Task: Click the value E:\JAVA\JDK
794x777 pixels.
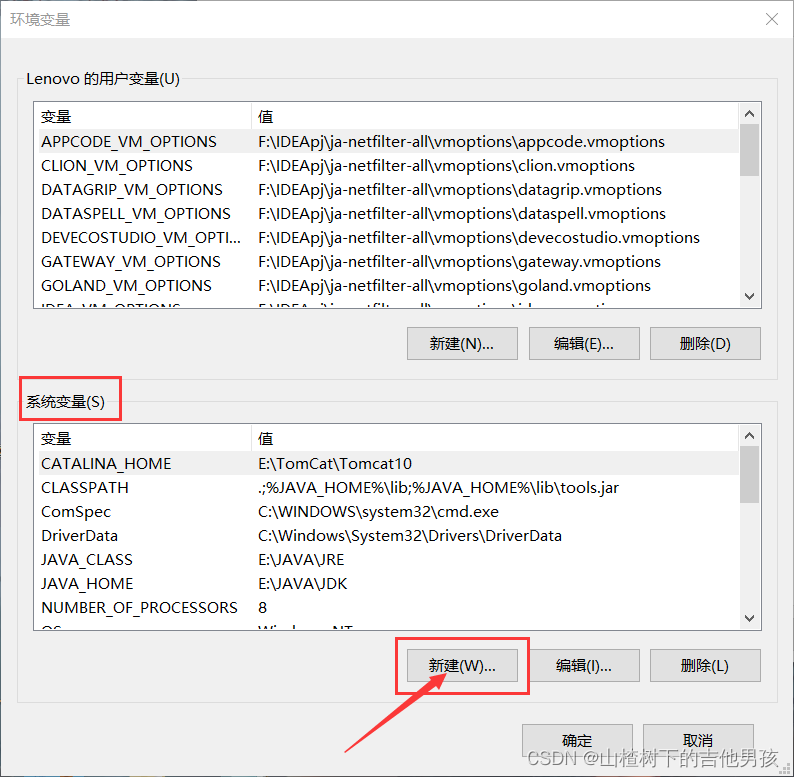Action: (302, 584)
